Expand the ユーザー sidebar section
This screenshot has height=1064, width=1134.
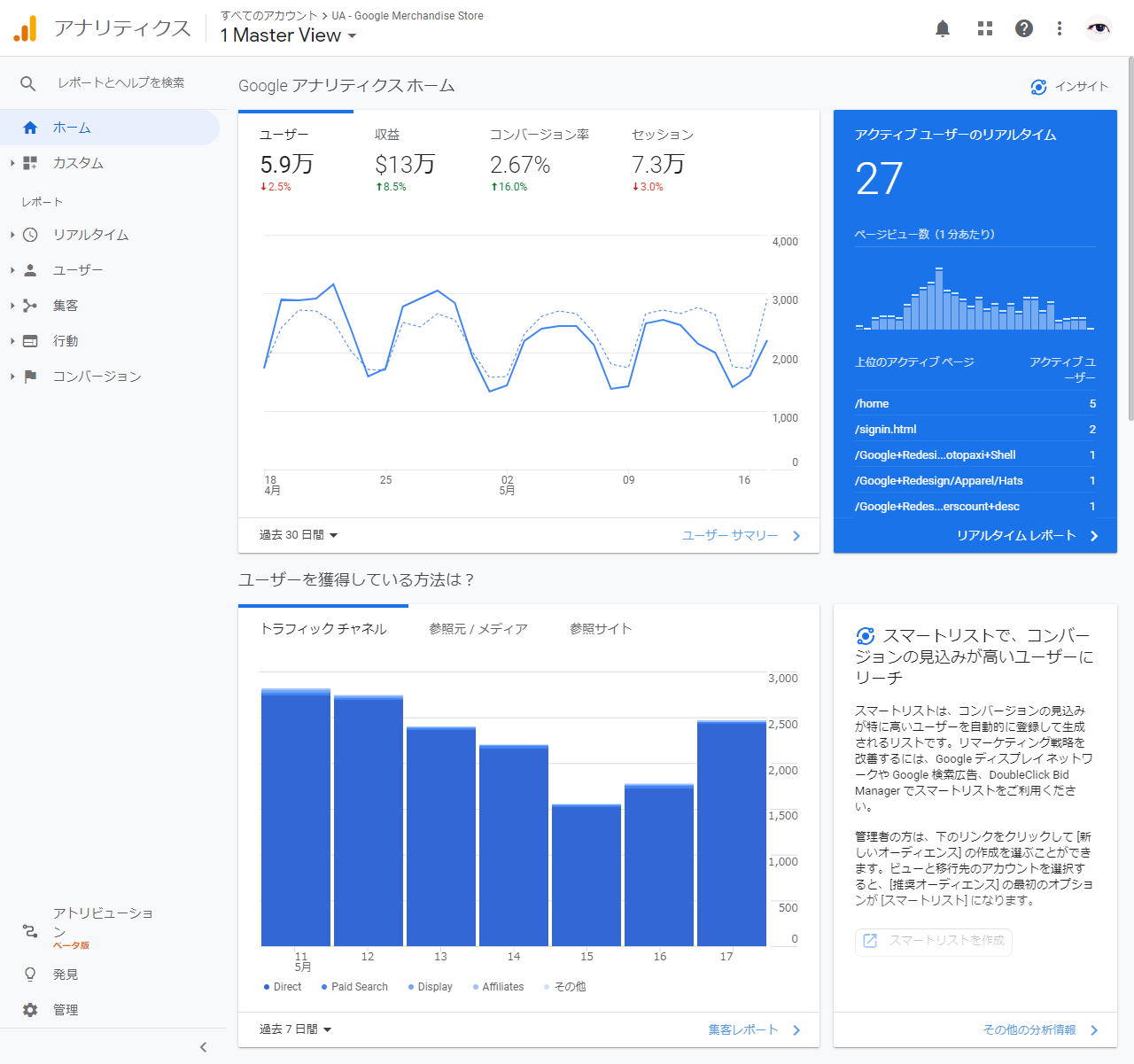[12, 270]
